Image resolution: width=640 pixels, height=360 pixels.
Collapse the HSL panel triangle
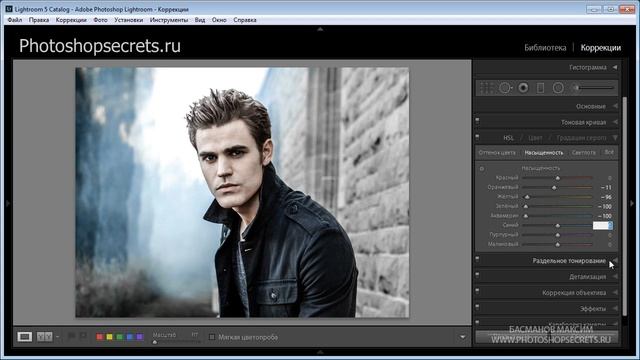(615, 138)
